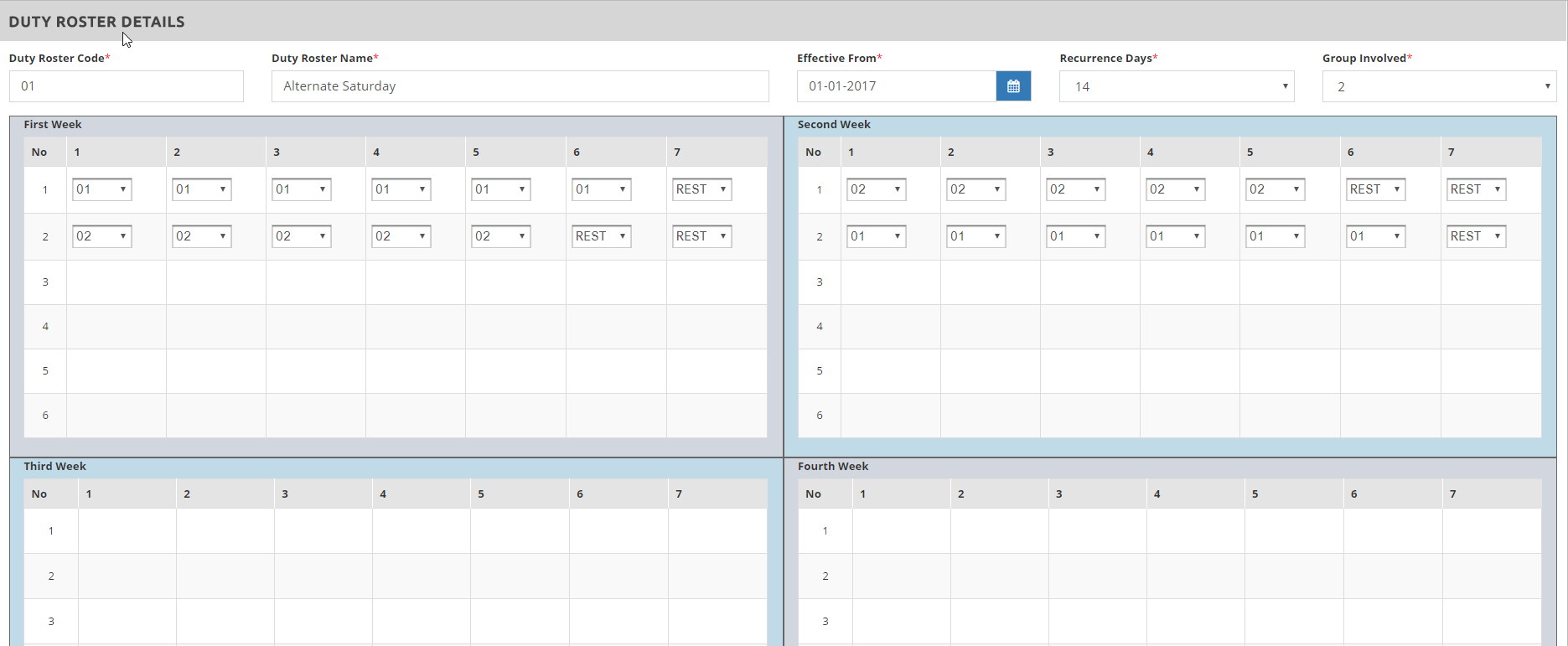The width and height of the screenshot is (1568, 646).
Task: Open Second Week row 2 day 5 dropdown
Action: (x=1276, y=236)
